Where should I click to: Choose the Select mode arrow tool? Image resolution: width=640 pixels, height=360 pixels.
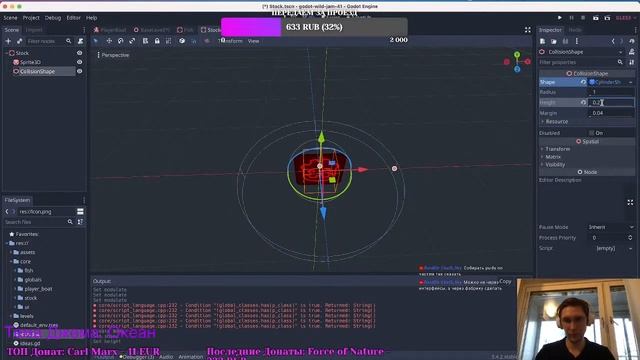click(x=96, y=41)
